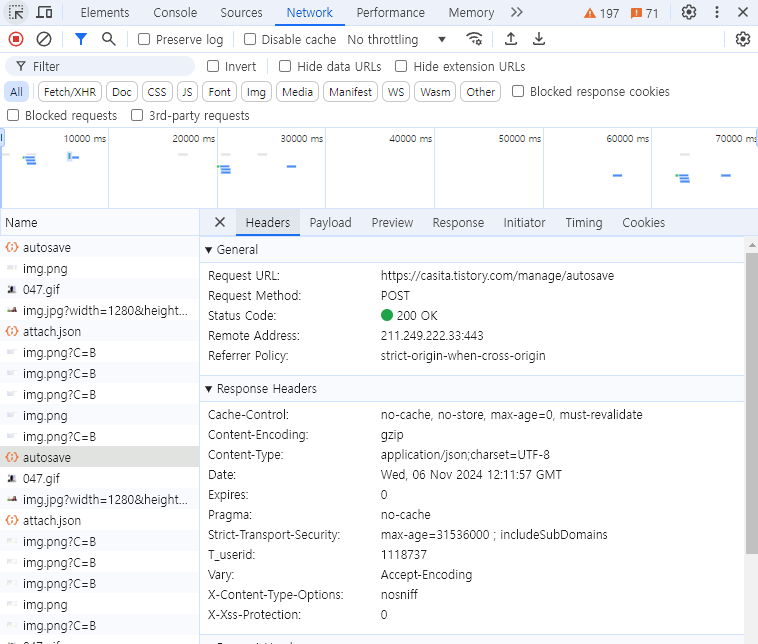Open the Cookies tab

coord(643,222)
